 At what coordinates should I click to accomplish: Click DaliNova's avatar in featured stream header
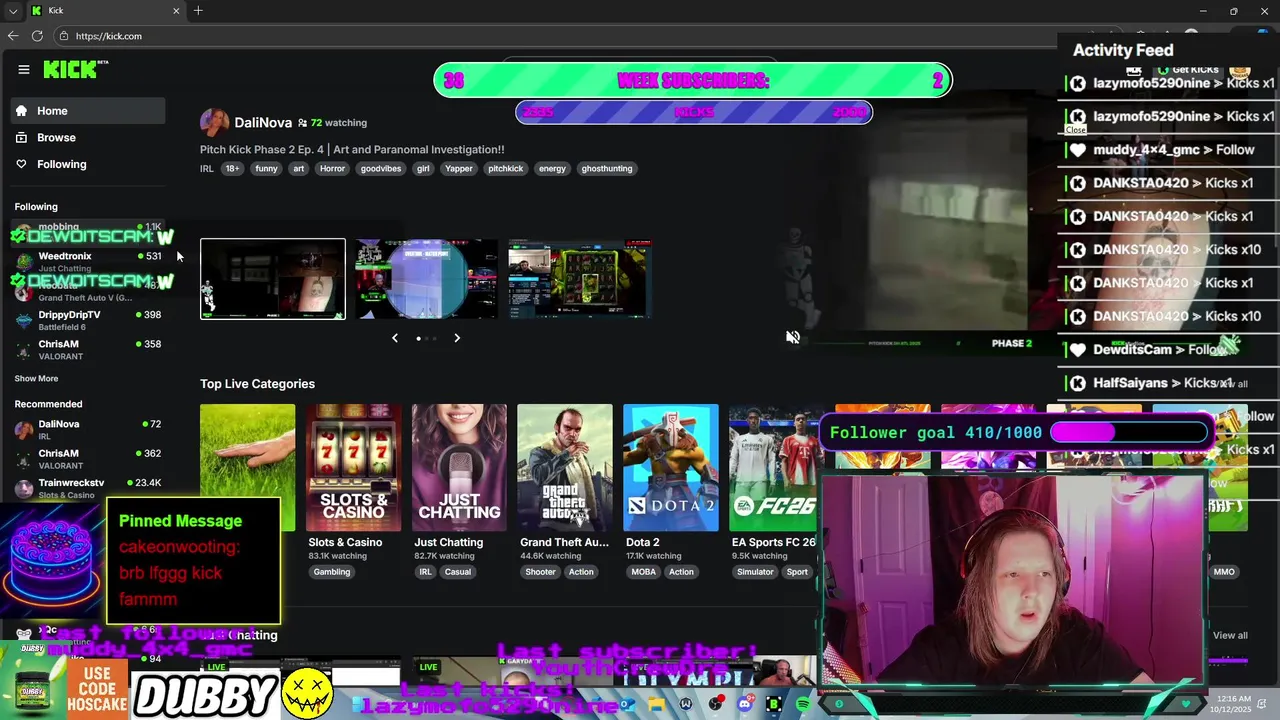[214, 122]
